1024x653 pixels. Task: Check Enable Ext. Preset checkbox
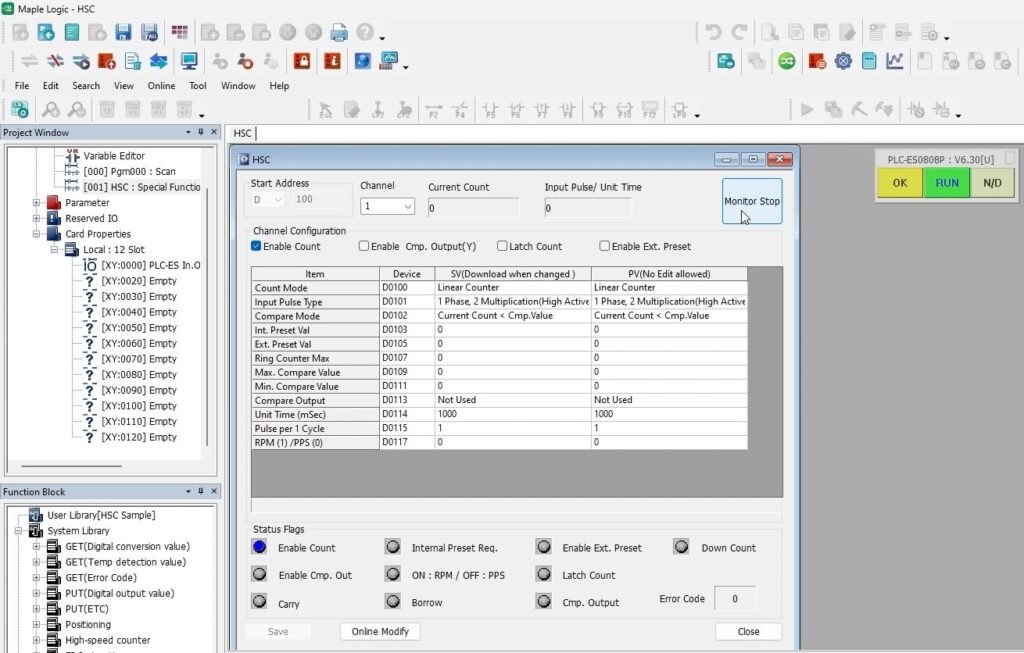[x=604, y=246]
